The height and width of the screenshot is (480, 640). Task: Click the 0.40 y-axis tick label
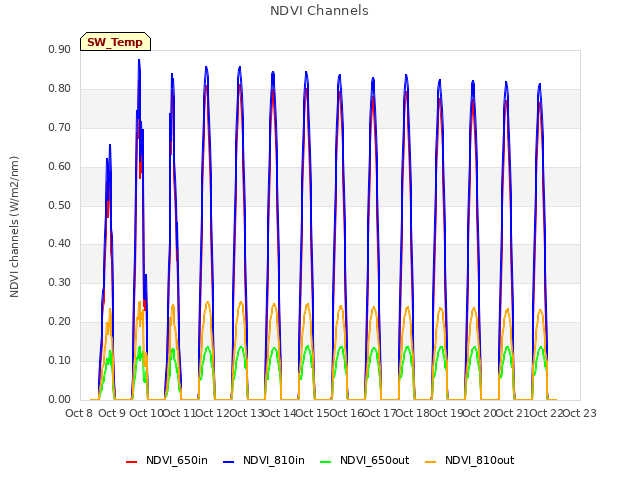pyautogui.click(x=60, y=243)
